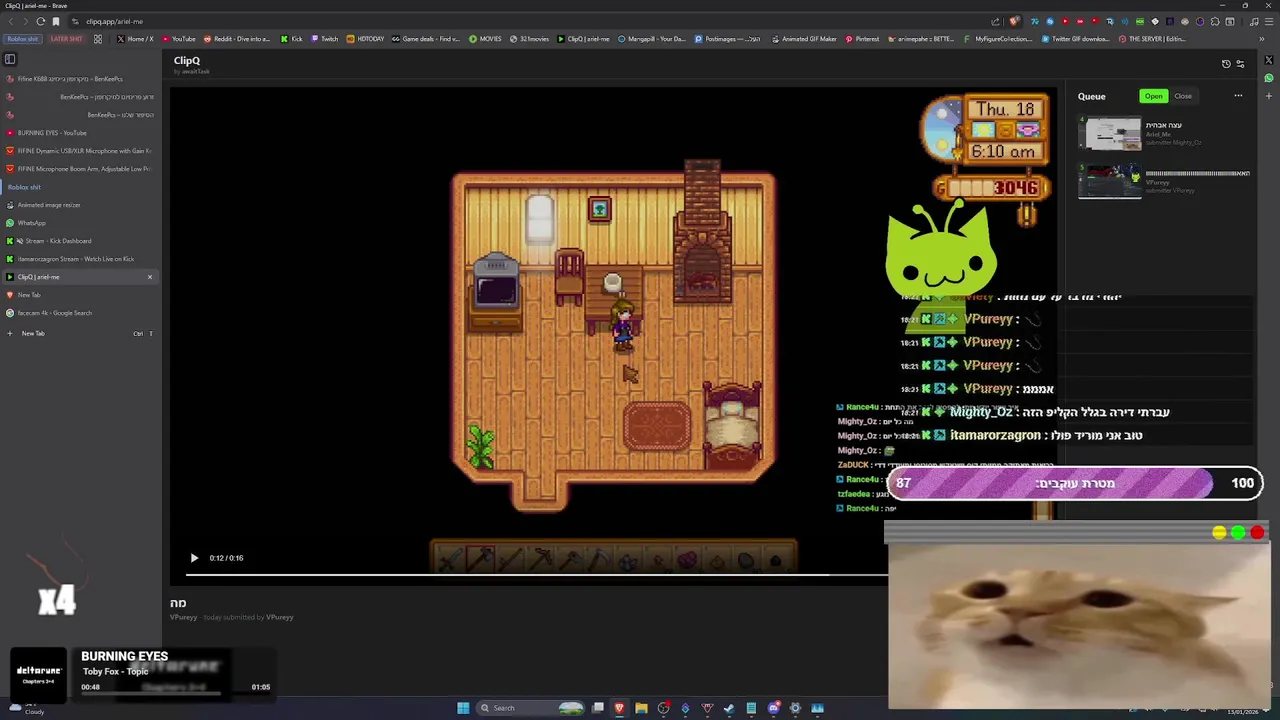Open the Brave hamburger menu

[x=1269, y=21]
